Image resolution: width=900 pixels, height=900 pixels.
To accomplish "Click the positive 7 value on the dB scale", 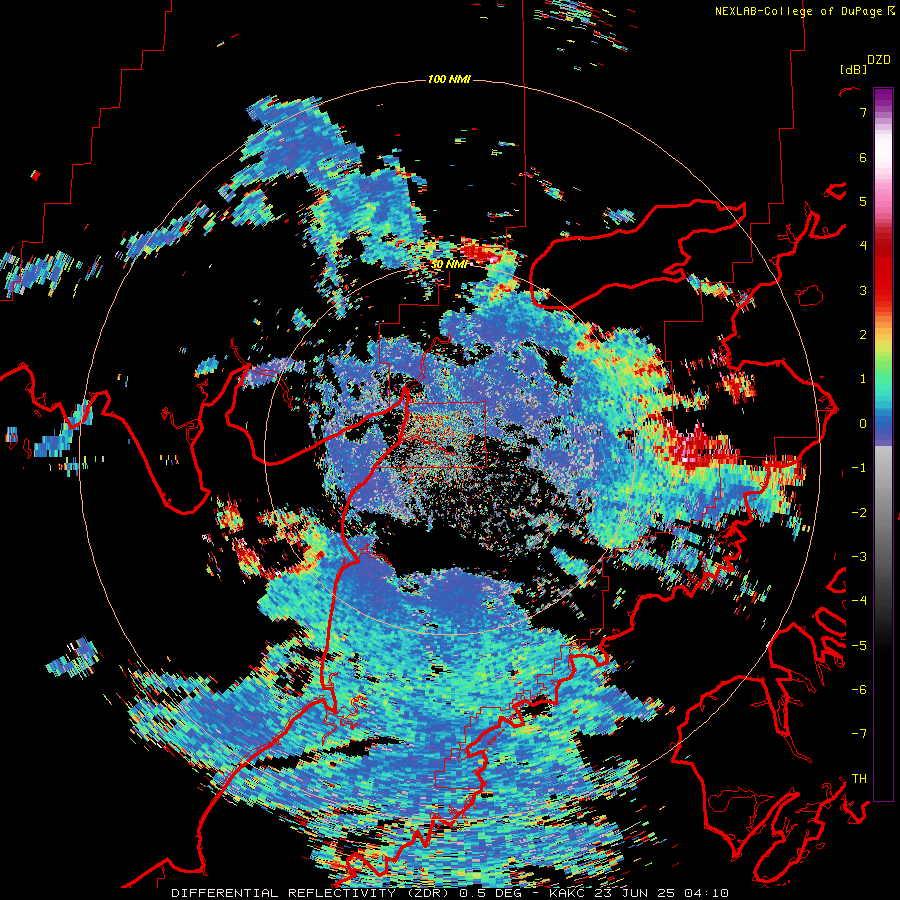I will pyautogui.click(x=863, y=112).
